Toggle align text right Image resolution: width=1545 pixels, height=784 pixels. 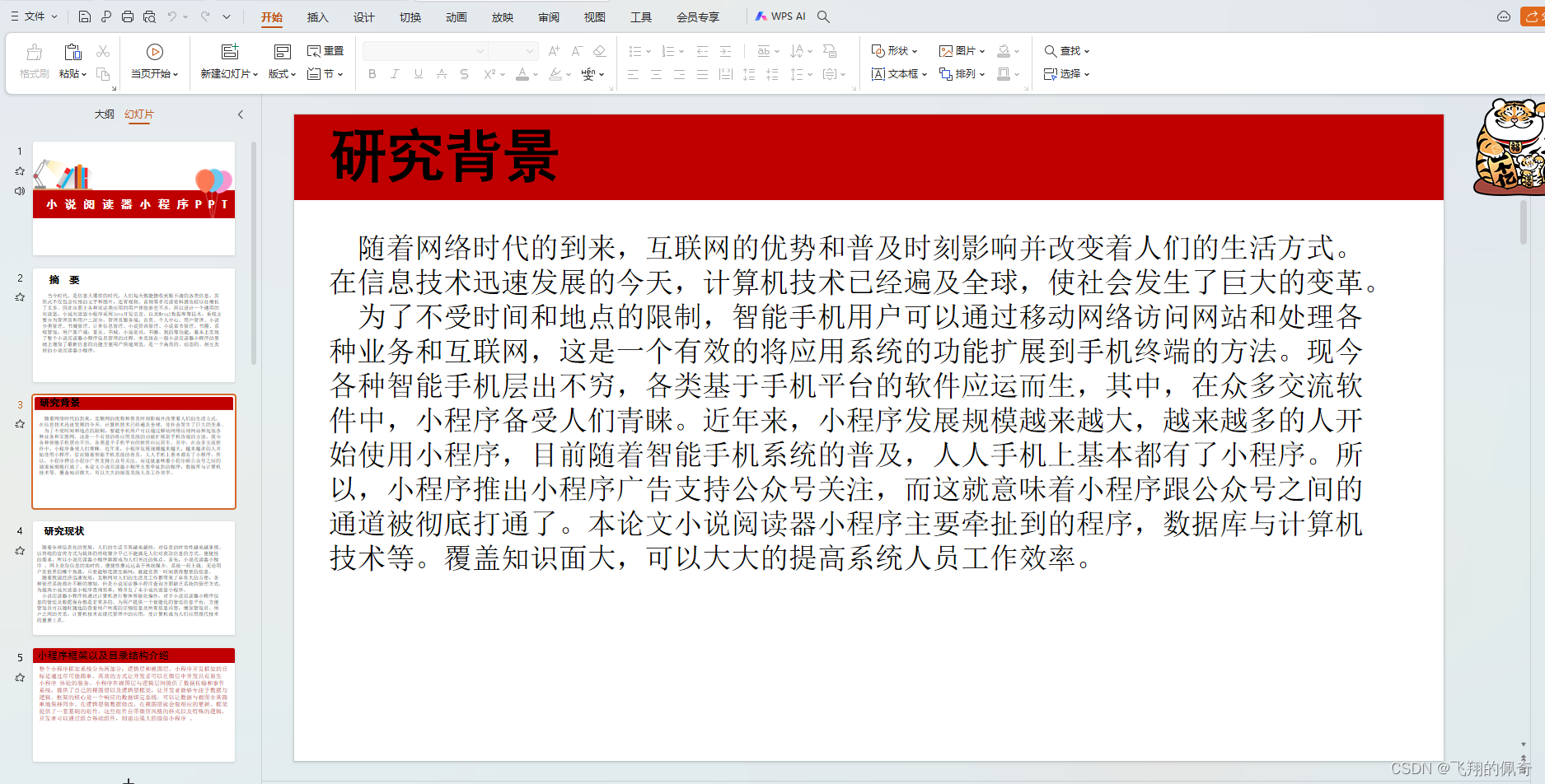tap(679, 74)
